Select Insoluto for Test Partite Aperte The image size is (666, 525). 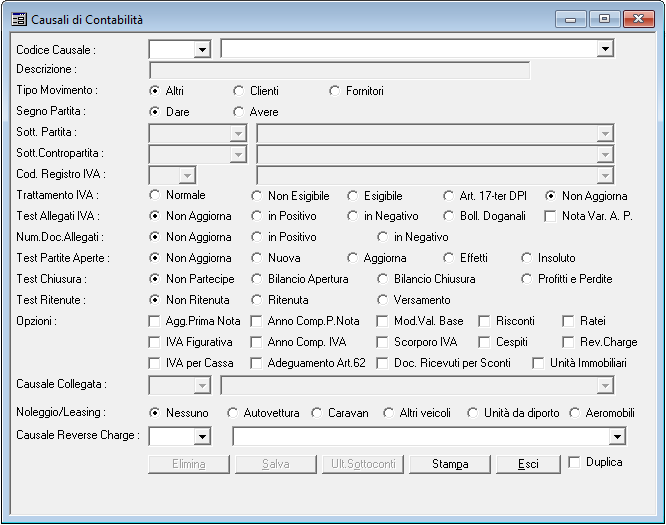[527, 258]
